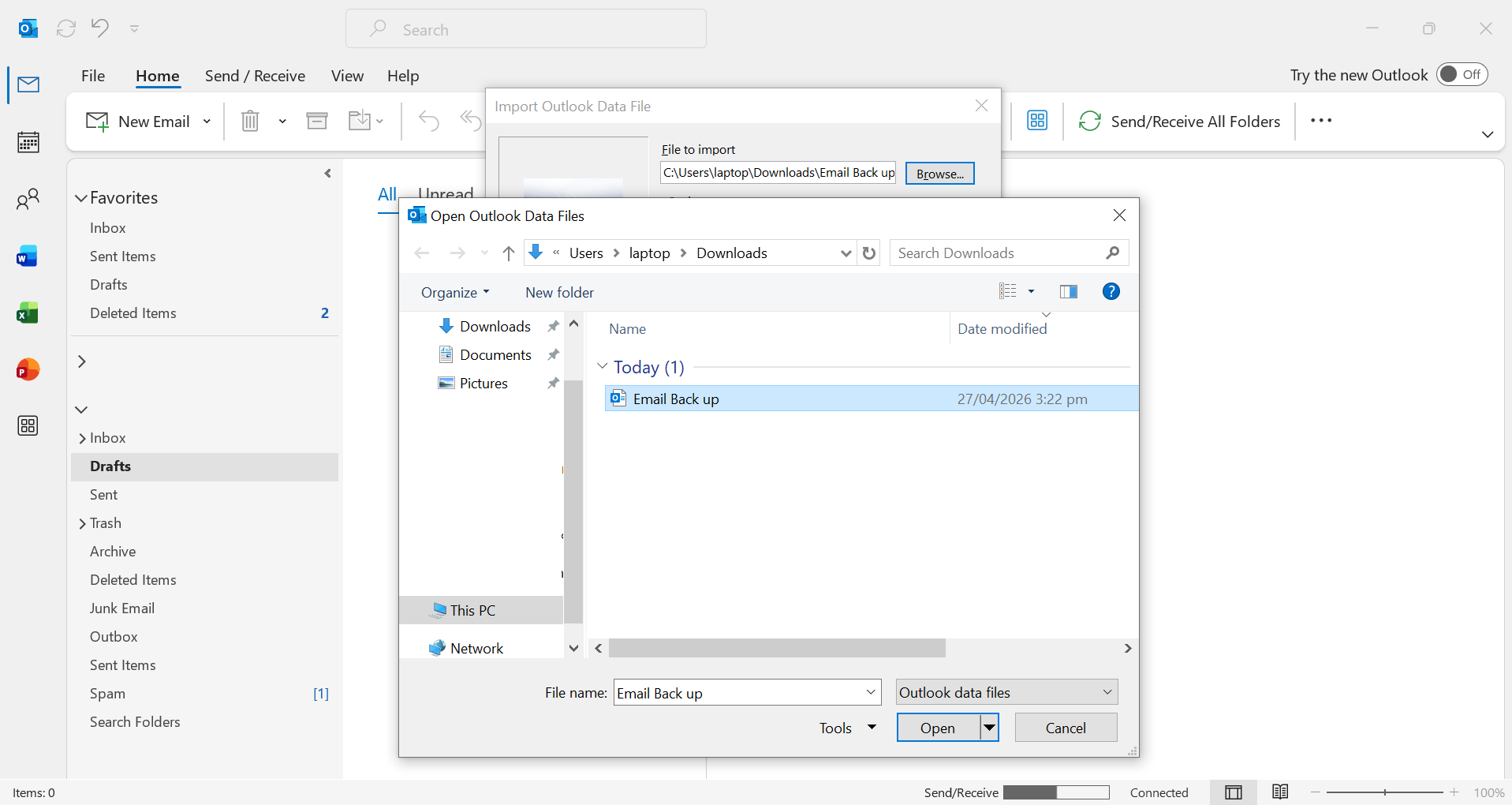
Task: Select the Home ribbon tab
Action: (x=158, y=76)
